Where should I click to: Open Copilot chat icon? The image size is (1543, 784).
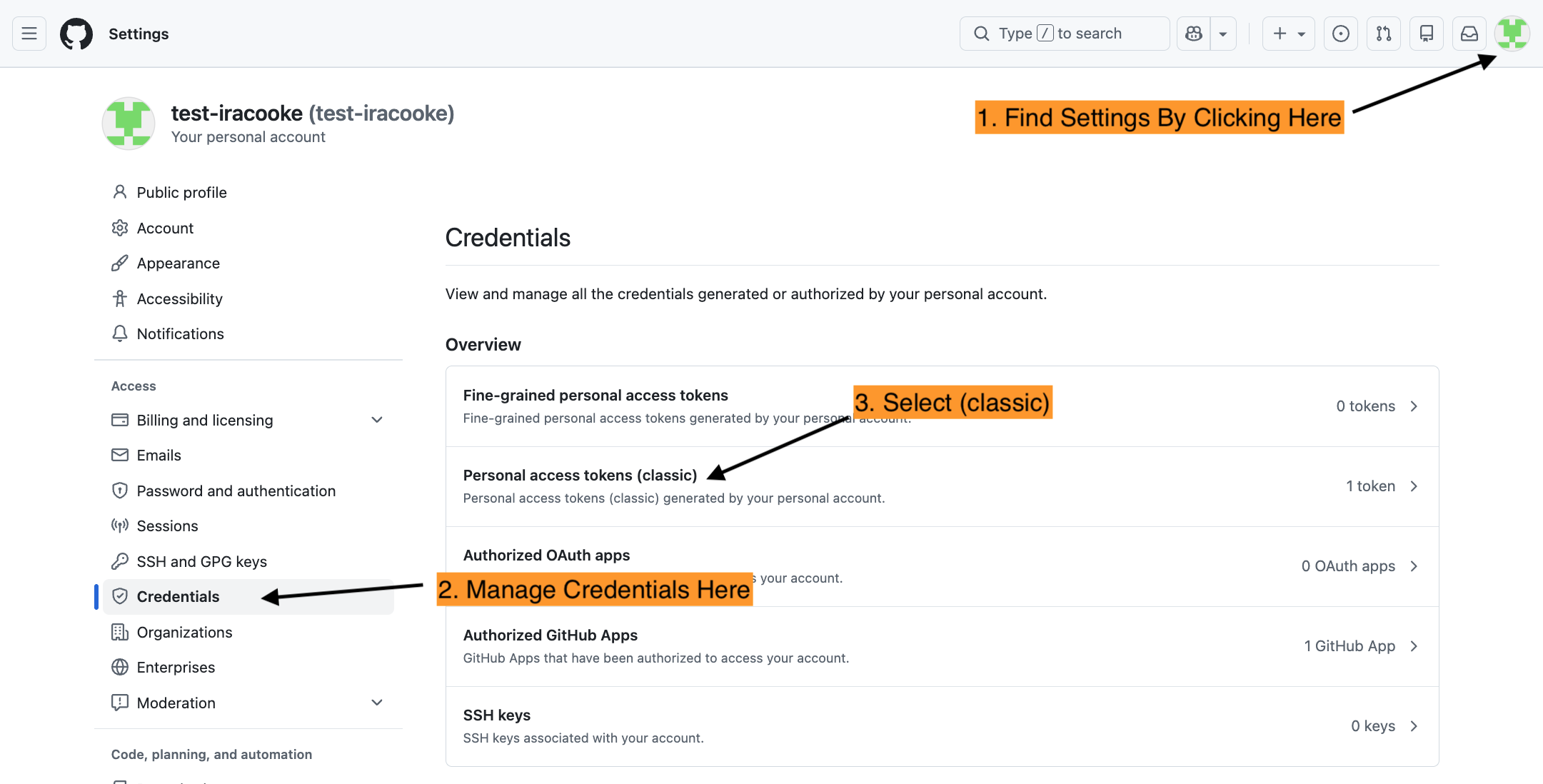tap(1194, 34)
